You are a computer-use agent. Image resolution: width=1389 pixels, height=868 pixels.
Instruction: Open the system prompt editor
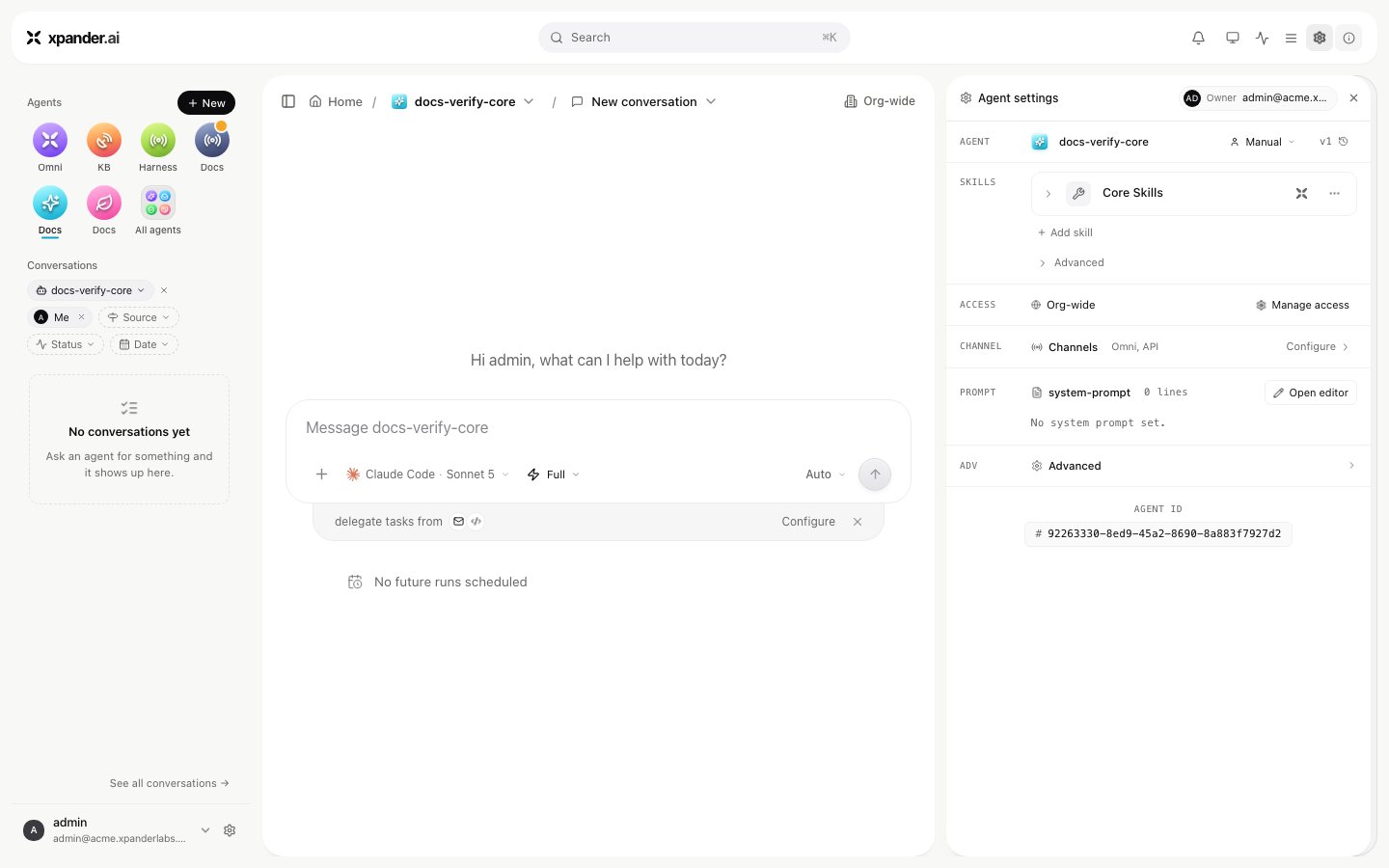(x=1311, y=393)
